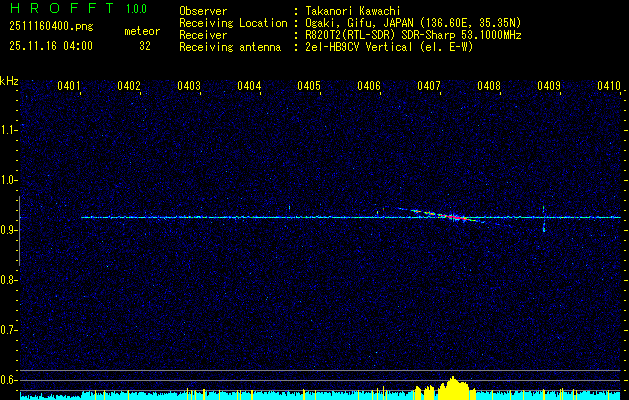Click the HROFFT program title
Viewport: 629px width, 400px height.
click(x=62, y=8)
